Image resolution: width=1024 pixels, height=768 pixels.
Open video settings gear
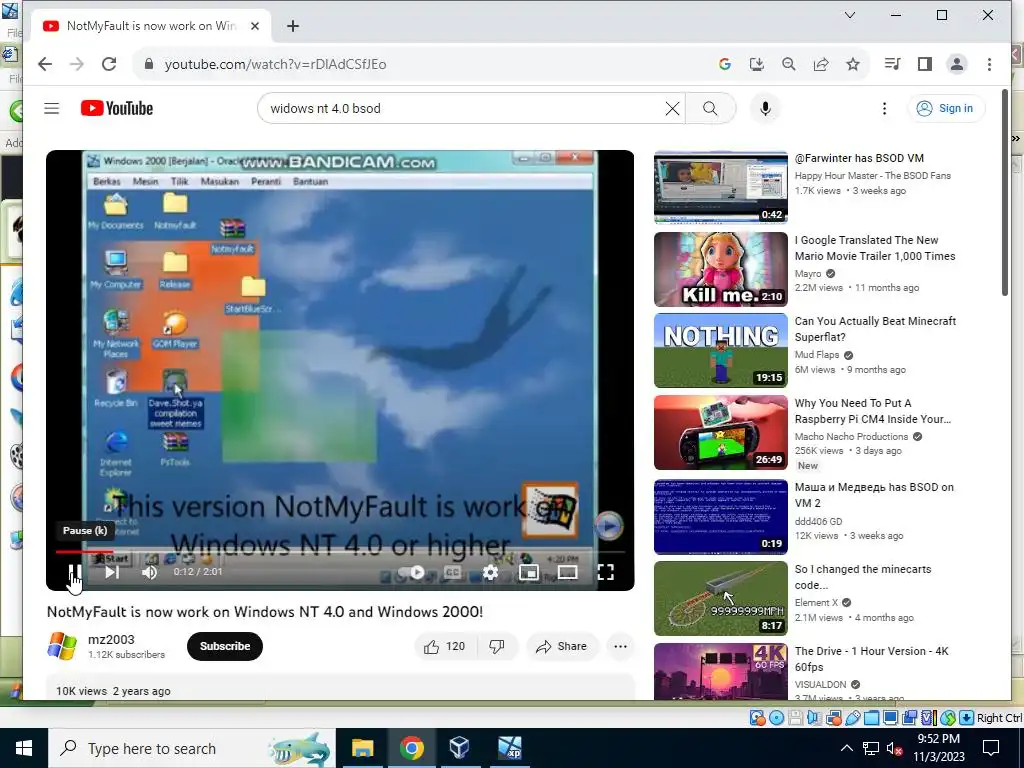[490, 573]
